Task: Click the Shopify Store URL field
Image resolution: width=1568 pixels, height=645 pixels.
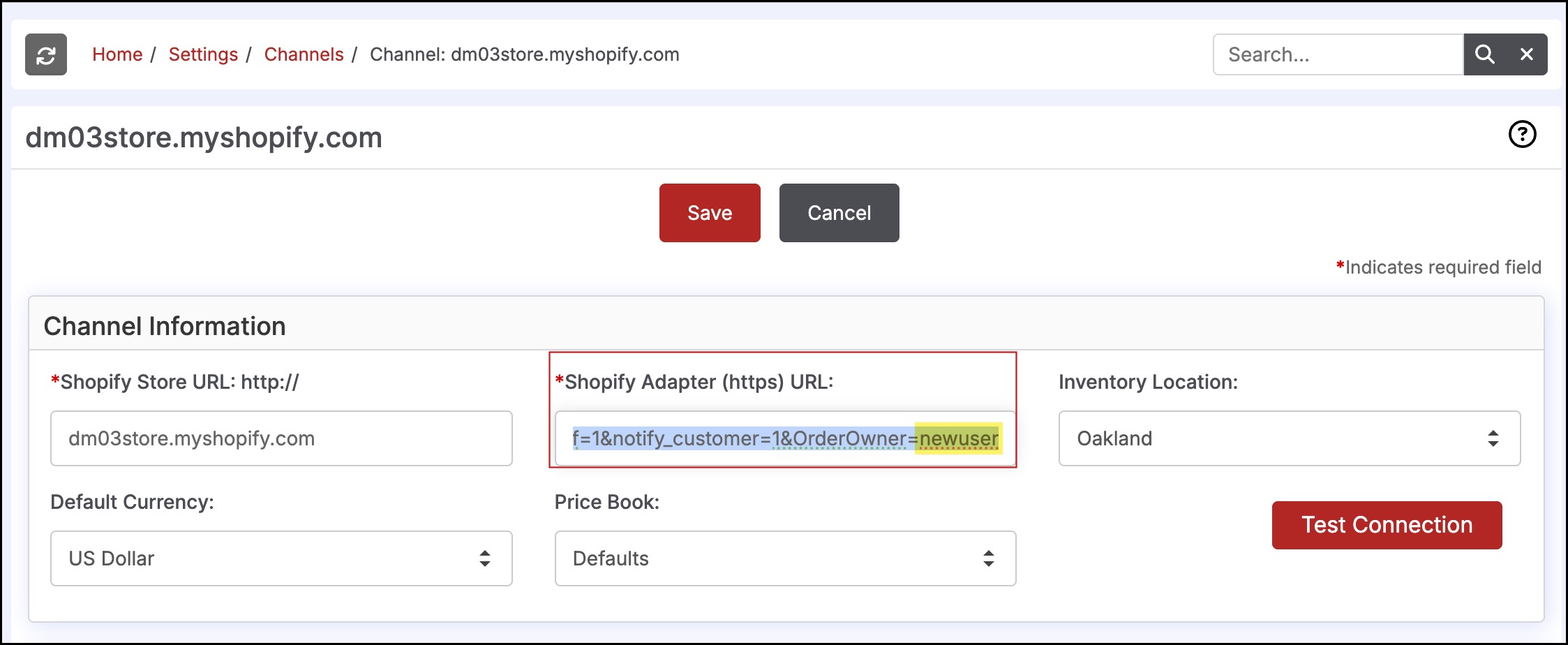Action: pyautogui.click(x=281, y=438)
